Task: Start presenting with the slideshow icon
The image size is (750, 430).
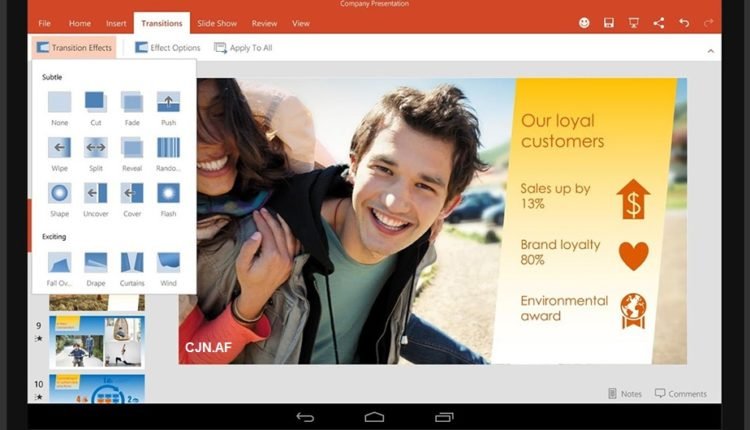Action: coord(634,23)
